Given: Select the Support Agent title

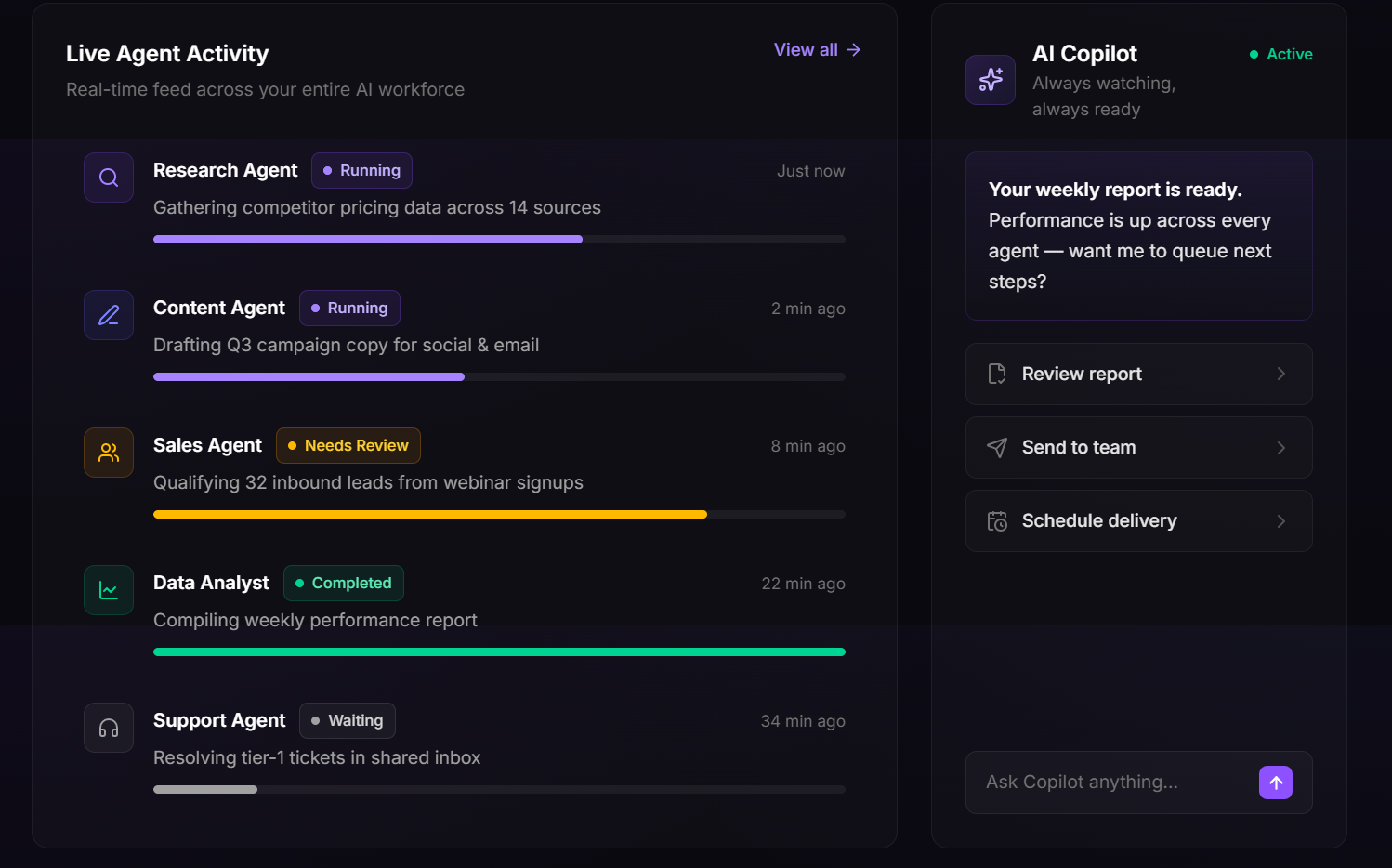Looking at the screenshot, I should 219,720.
